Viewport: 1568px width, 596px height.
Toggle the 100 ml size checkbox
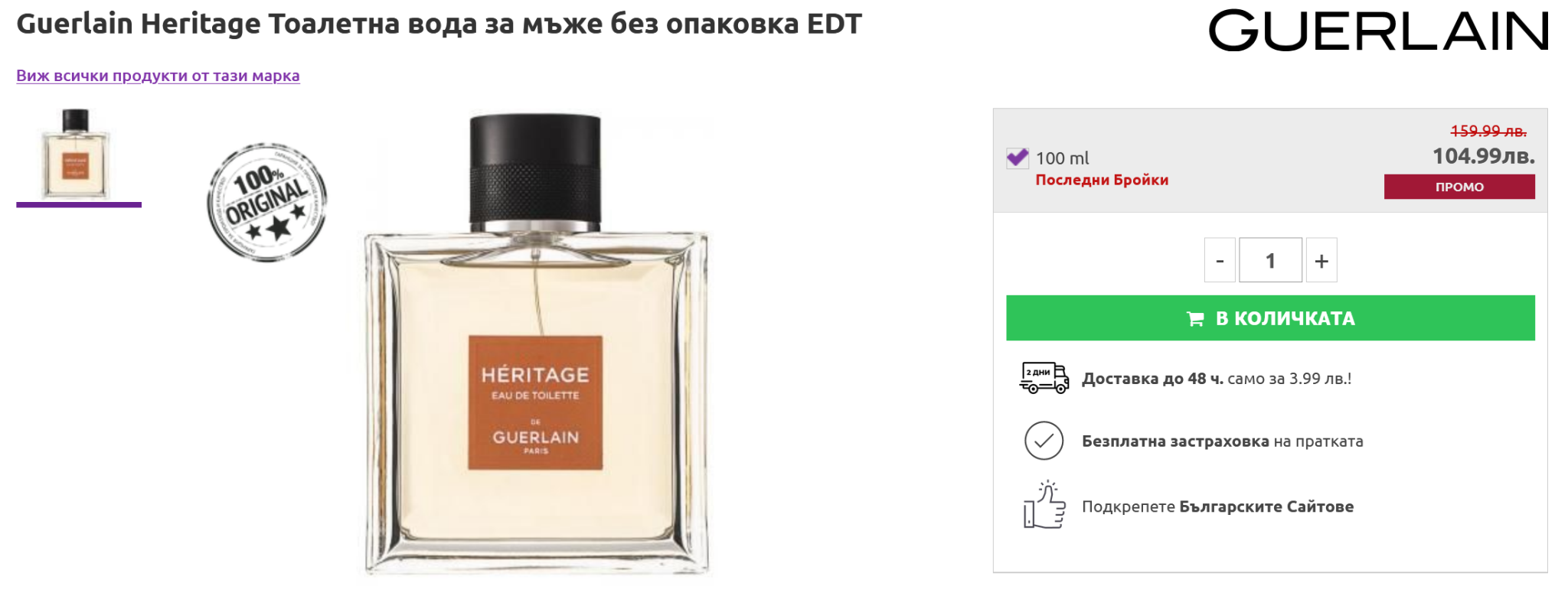(x=1018, y=158)
